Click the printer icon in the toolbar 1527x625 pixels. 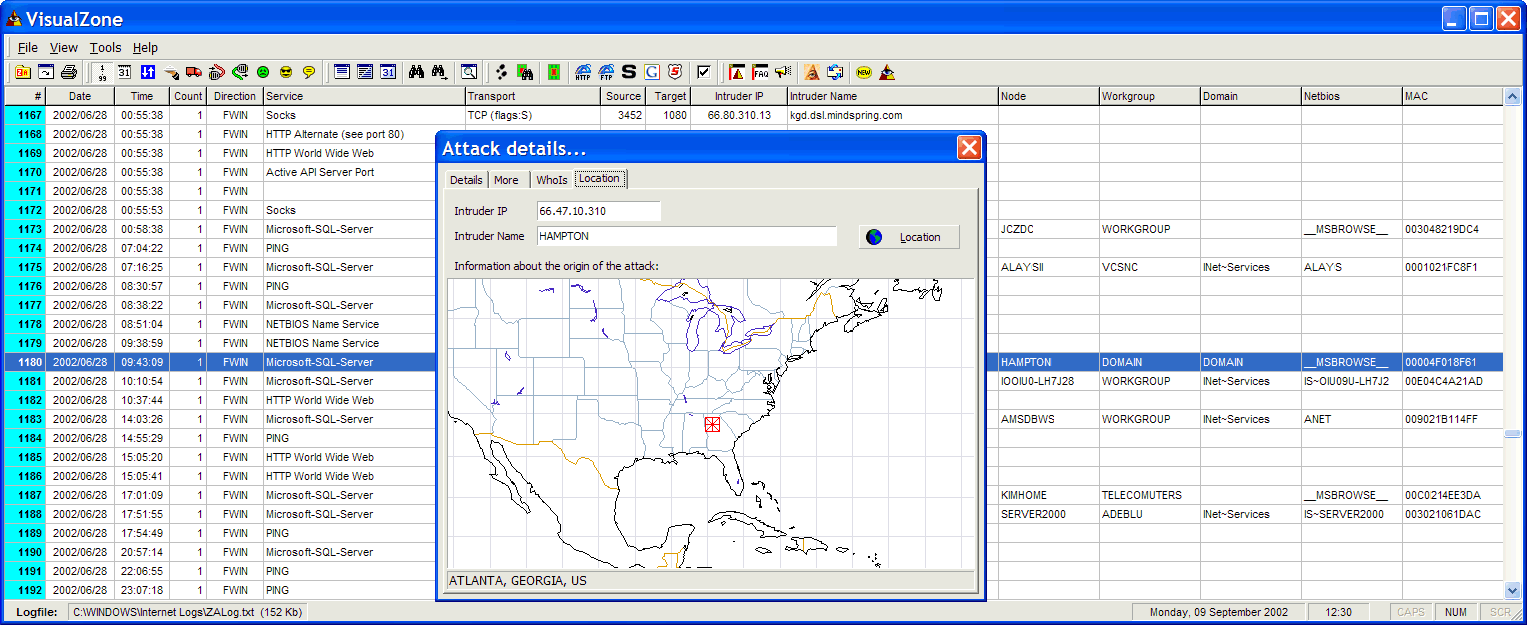(x=69, y=72)
